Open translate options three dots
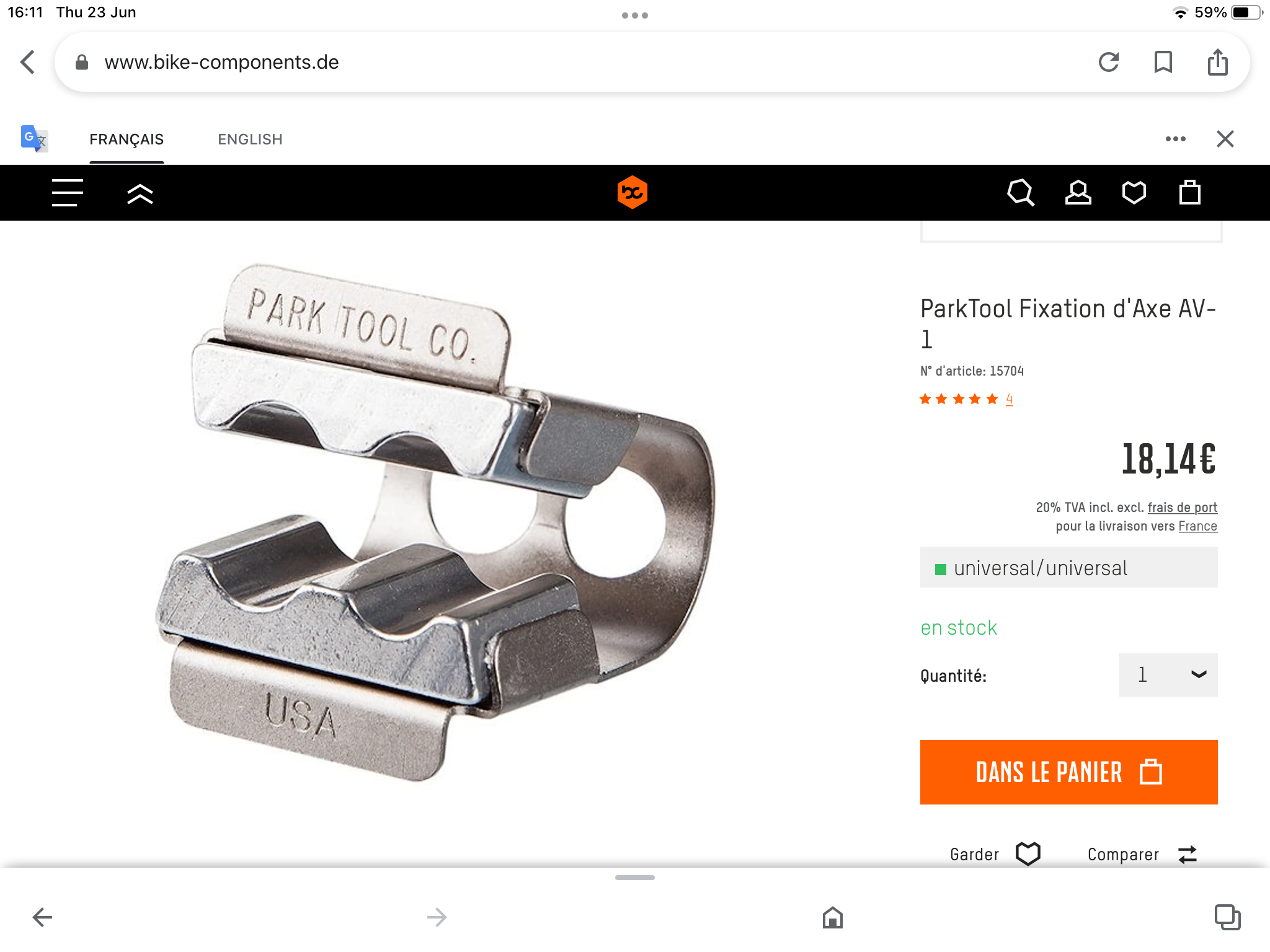1270x952 pixels. (x=1176, y=139)
